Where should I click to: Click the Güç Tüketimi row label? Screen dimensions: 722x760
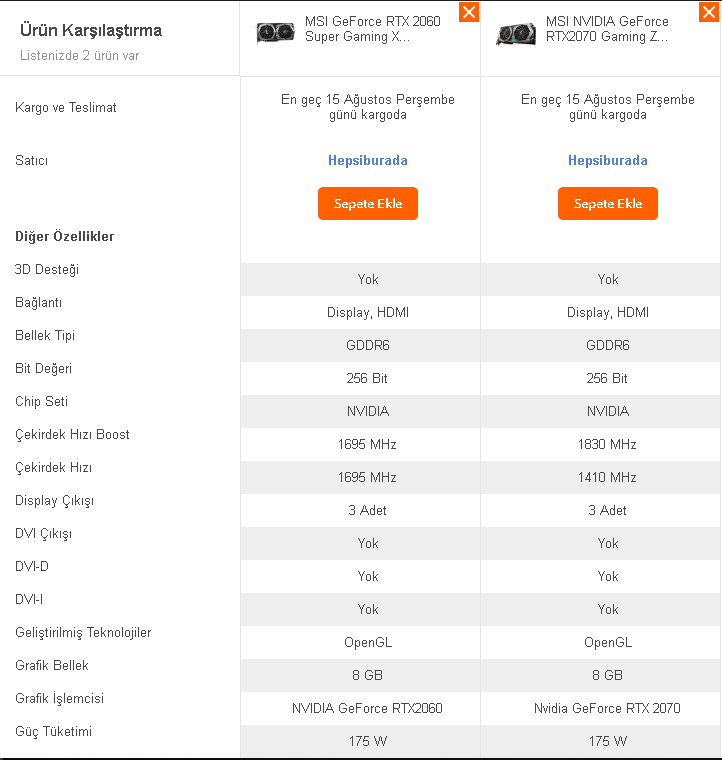[53, 731]
